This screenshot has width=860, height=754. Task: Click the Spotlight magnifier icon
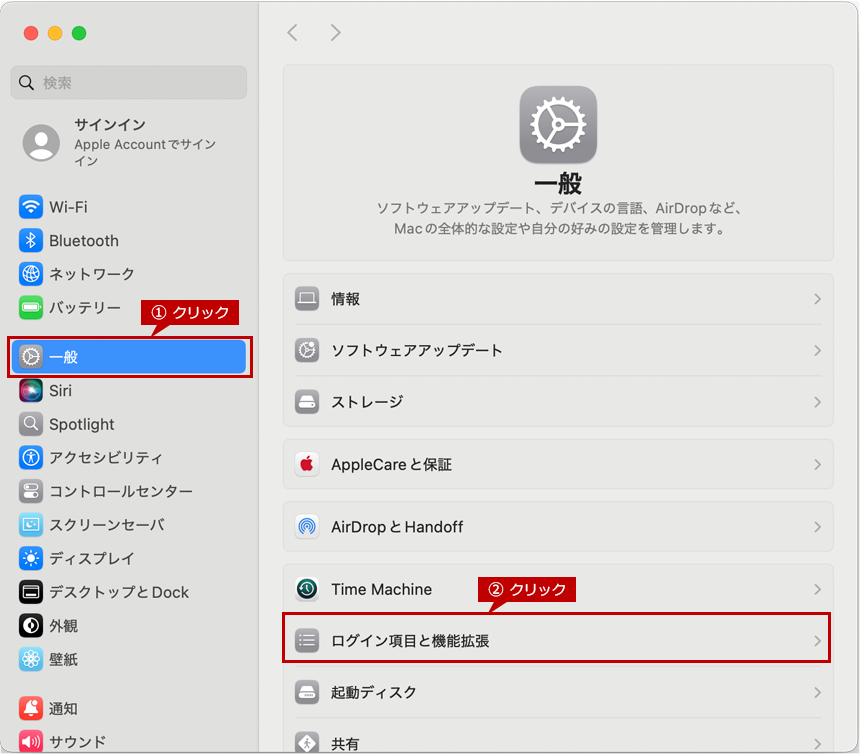[31, 424]
